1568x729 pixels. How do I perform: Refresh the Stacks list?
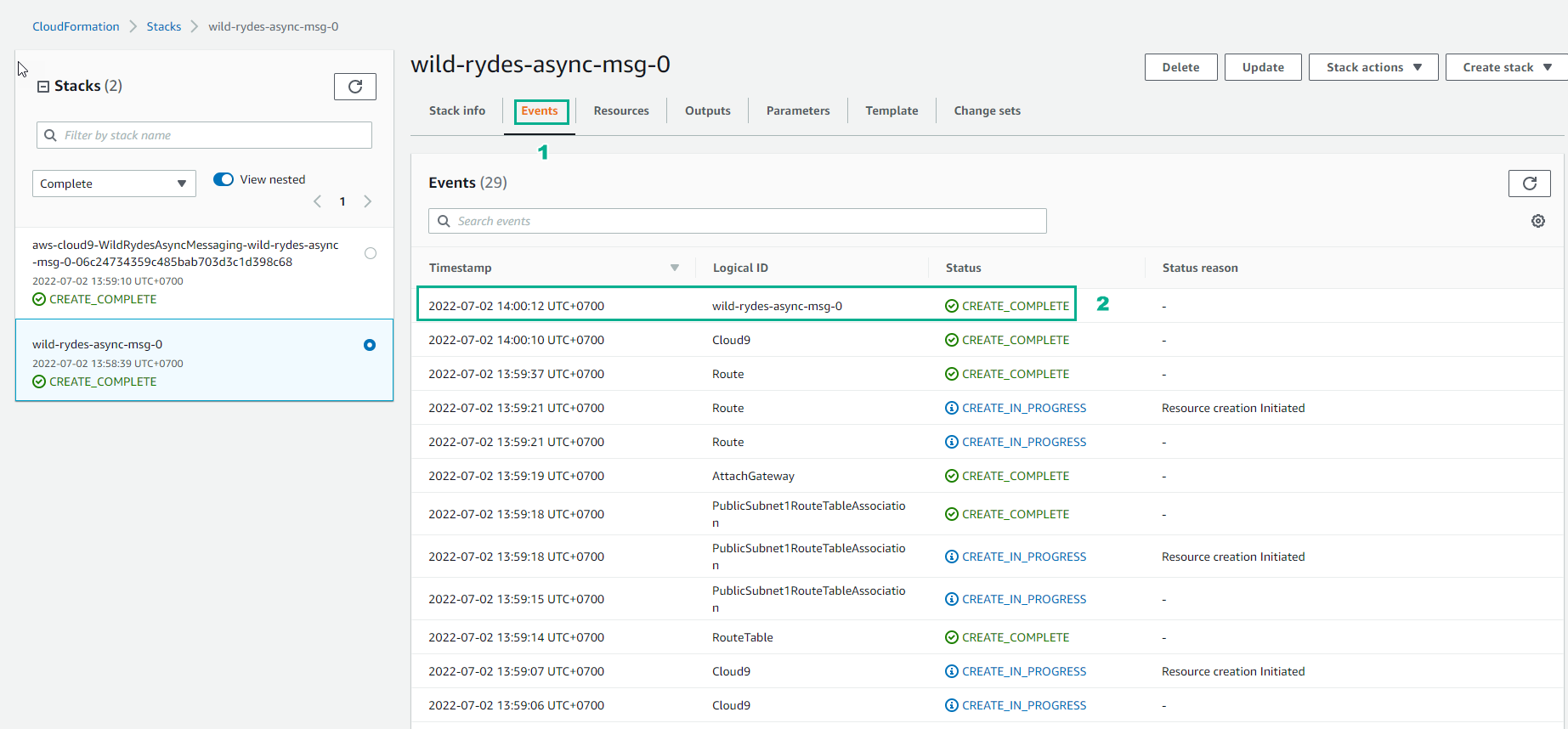coord(355,87)
